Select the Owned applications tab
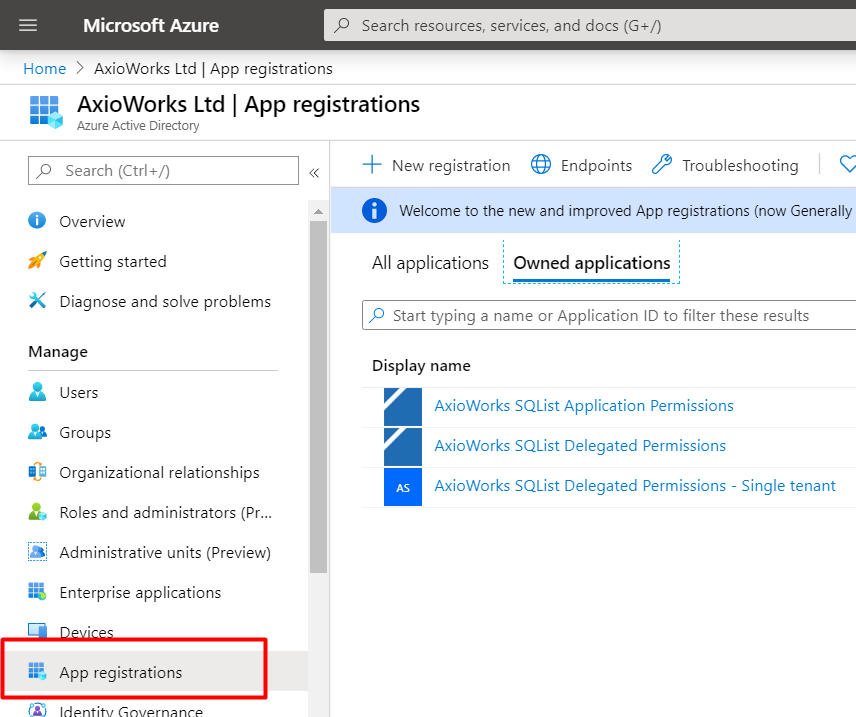This screenshot has width=856, height=717. tap(592, 263)
